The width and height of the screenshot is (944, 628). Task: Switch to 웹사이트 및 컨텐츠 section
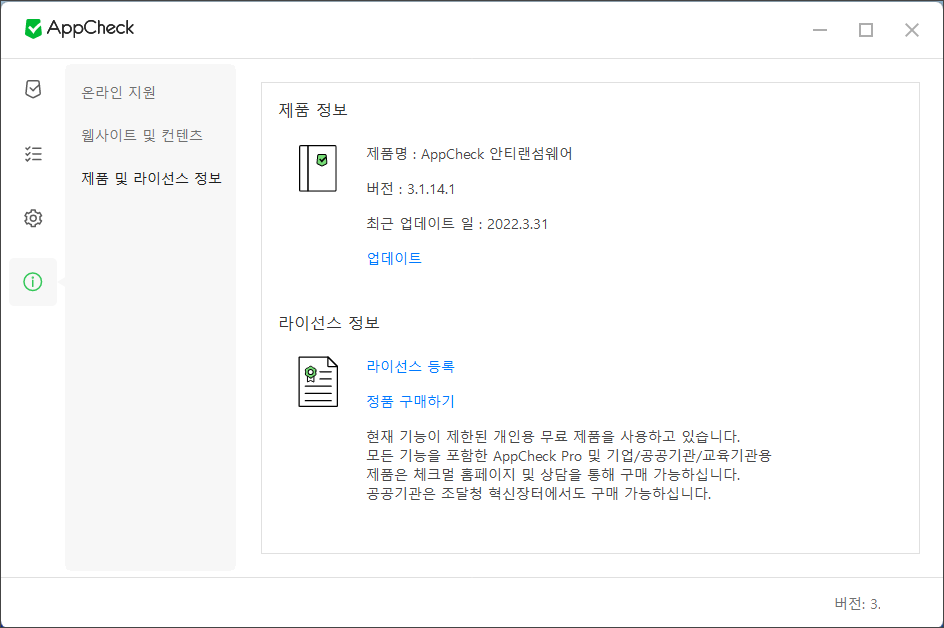coord(140,134)
